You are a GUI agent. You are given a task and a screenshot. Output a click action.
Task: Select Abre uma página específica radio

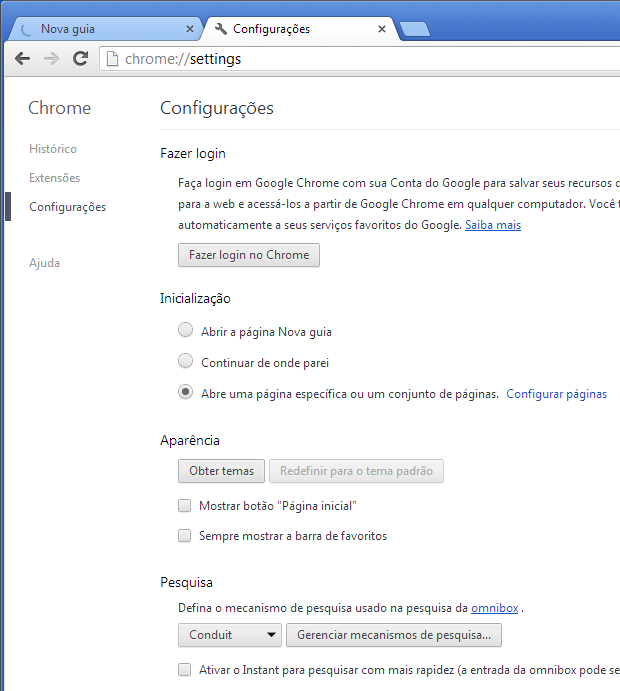click(186, 392)
